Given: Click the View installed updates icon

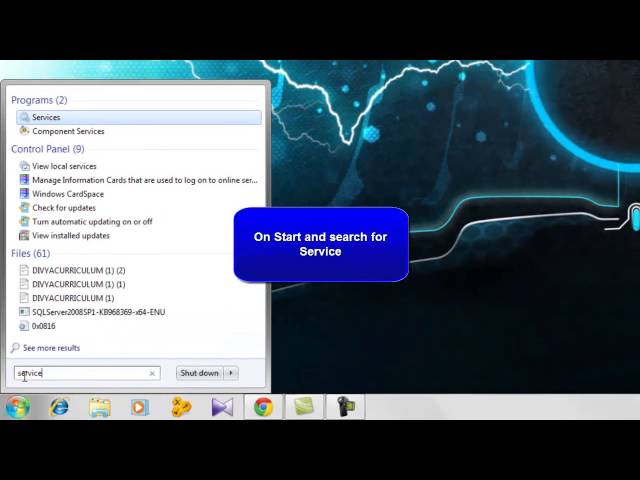Looking at the screenshot, I should 24,236.
